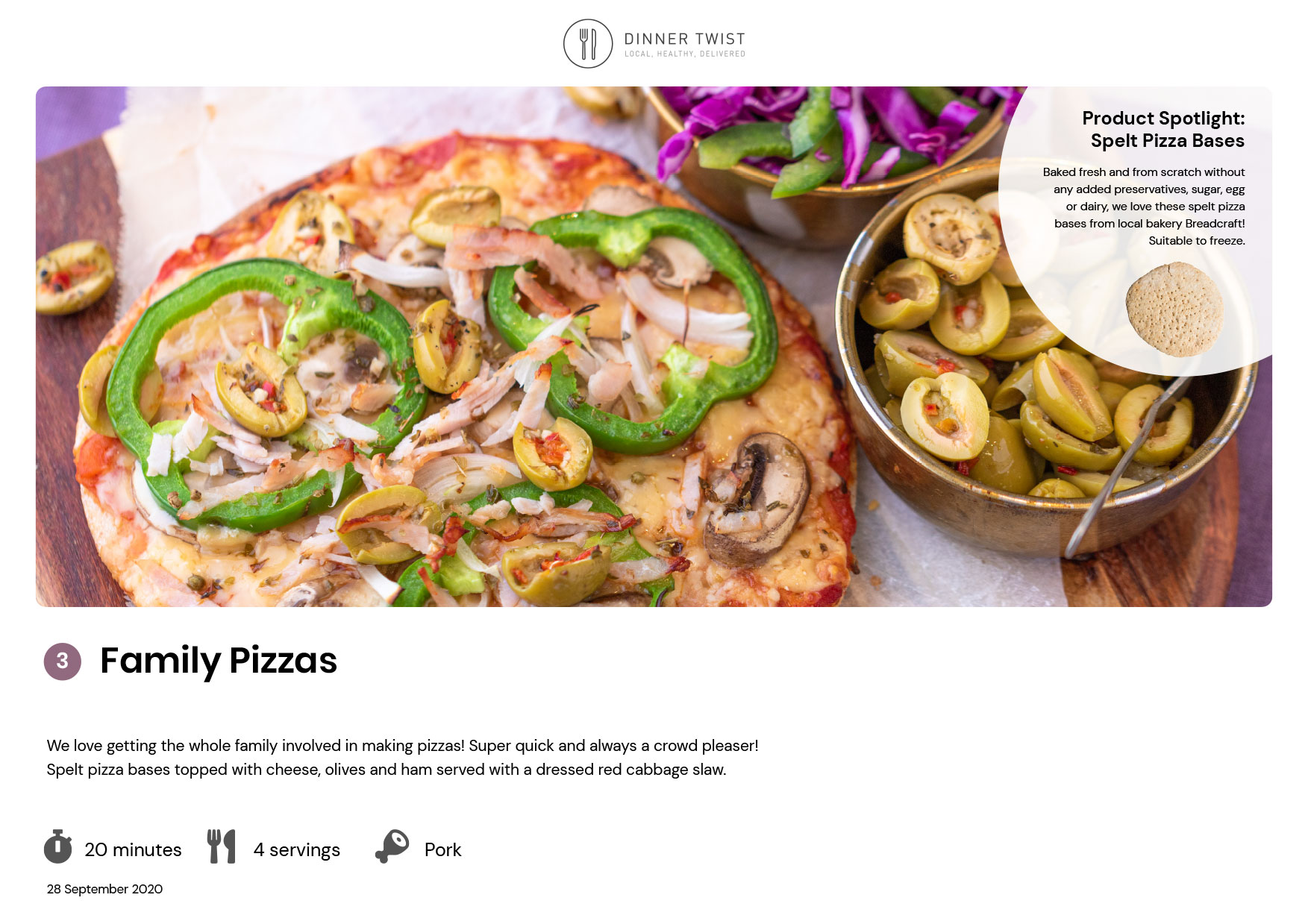The width and height of the screenshot is (1308, 924).
Task: Click the 20 minutes cook time label
Action: (133, 849)
